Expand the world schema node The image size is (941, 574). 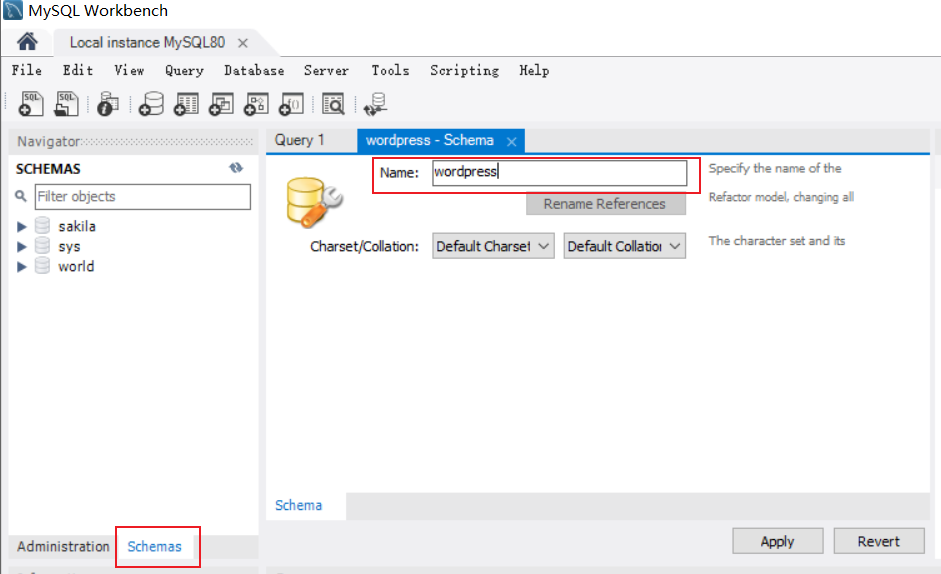click(22, 267)
